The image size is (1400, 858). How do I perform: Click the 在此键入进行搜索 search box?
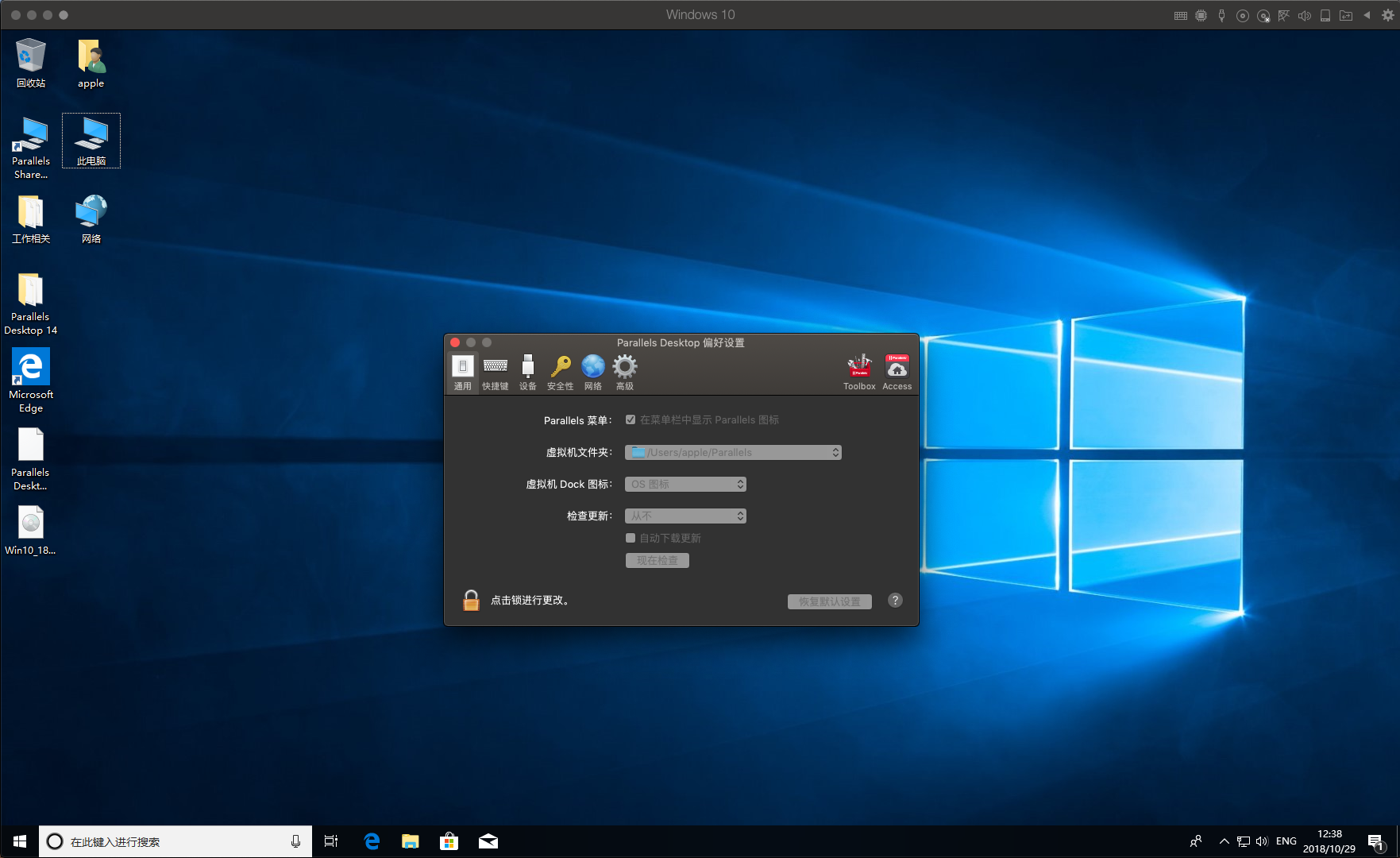click(x=175, y=841)
